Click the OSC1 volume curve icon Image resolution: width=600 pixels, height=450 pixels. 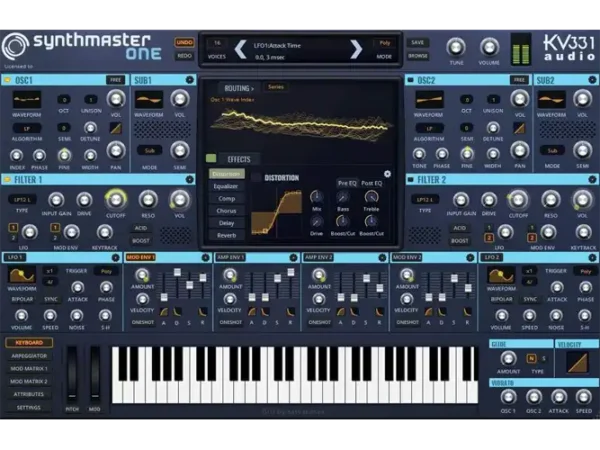(116, 128)
